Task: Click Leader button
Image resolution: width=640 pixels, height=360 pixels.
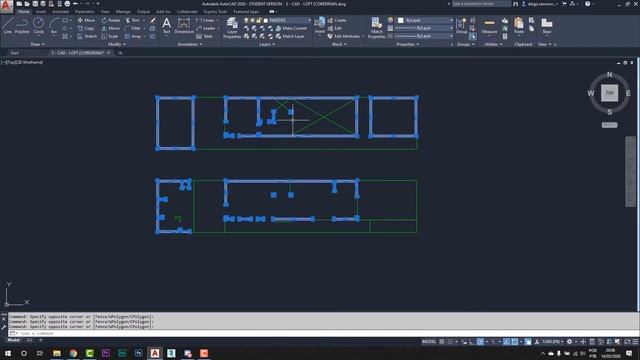Action: coord(206,28)
